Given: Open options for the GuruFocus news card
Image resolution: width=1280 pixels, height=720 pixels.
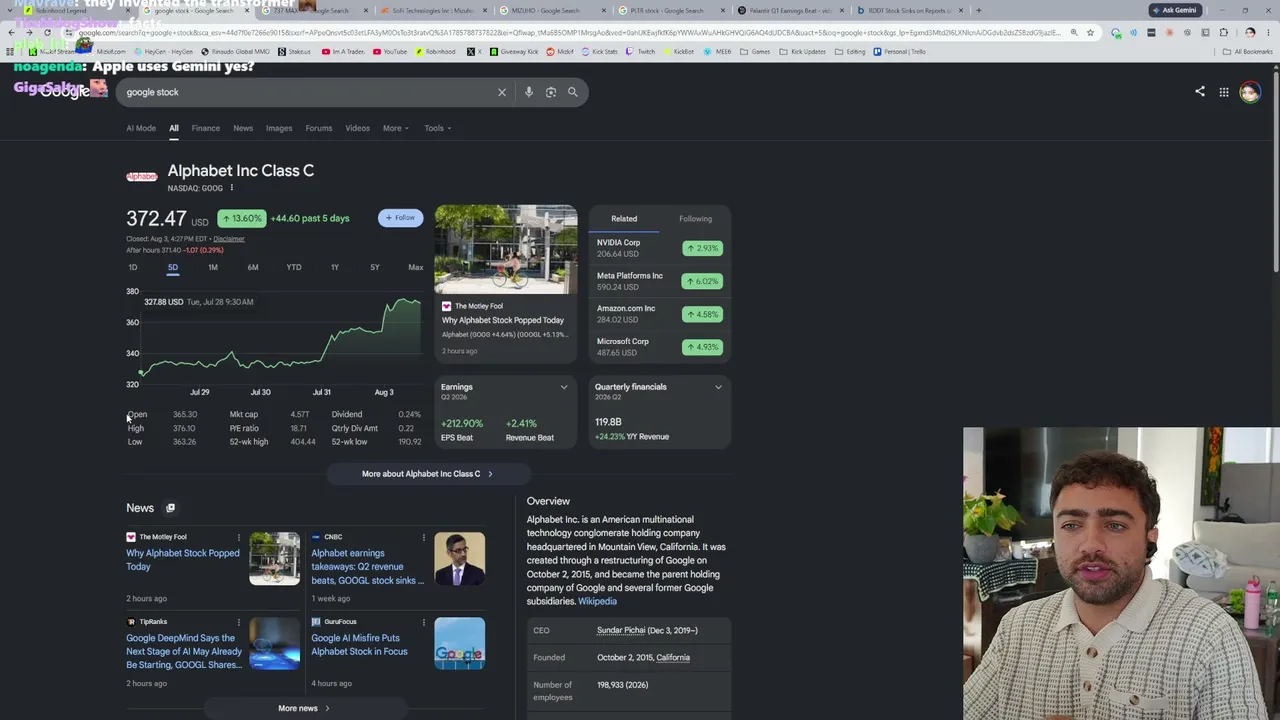Looking at the screenshot, I should tap(423, 622).
